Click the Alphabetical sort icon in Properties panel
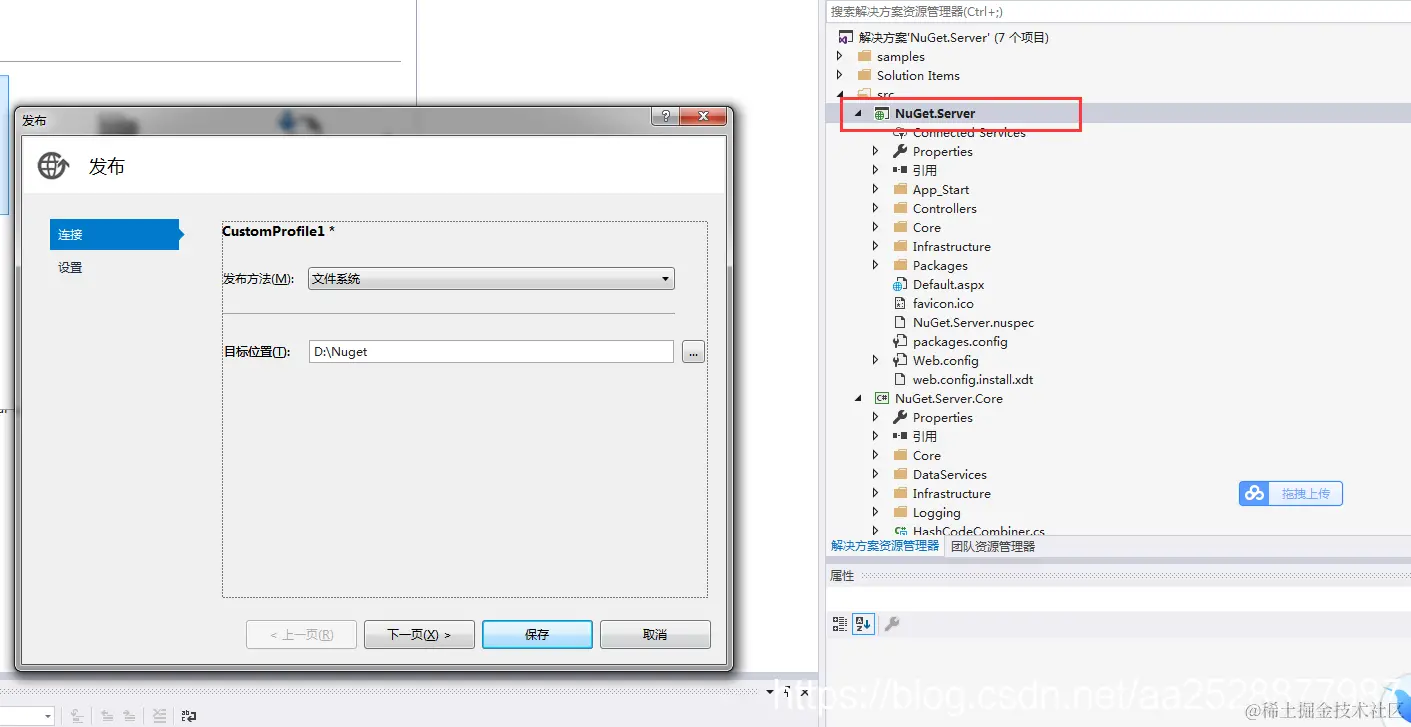 point(864,624)
